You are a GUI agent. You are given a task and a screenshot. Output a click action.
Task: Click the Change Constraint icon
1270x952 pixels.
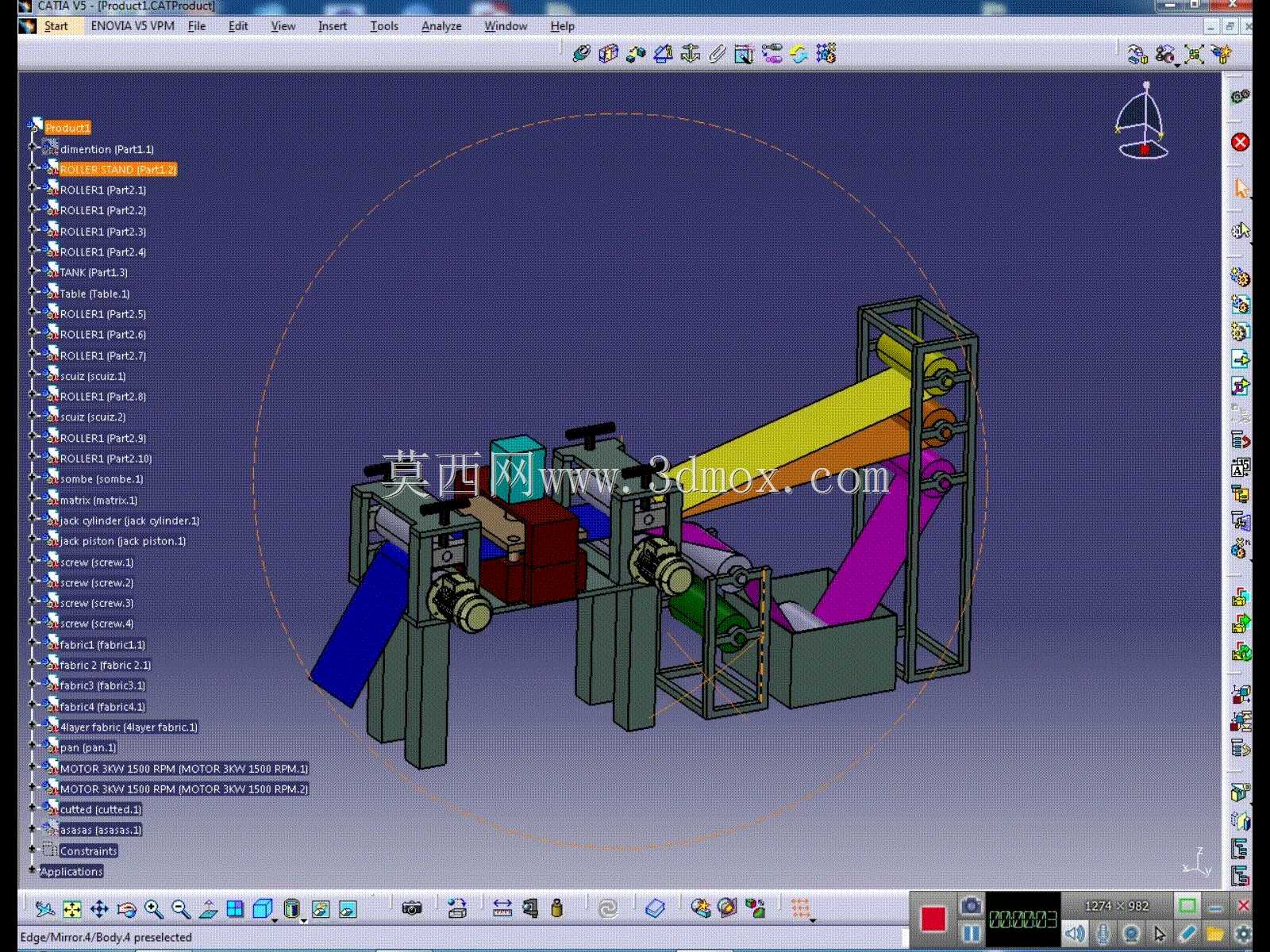click(x=799, y=54)
